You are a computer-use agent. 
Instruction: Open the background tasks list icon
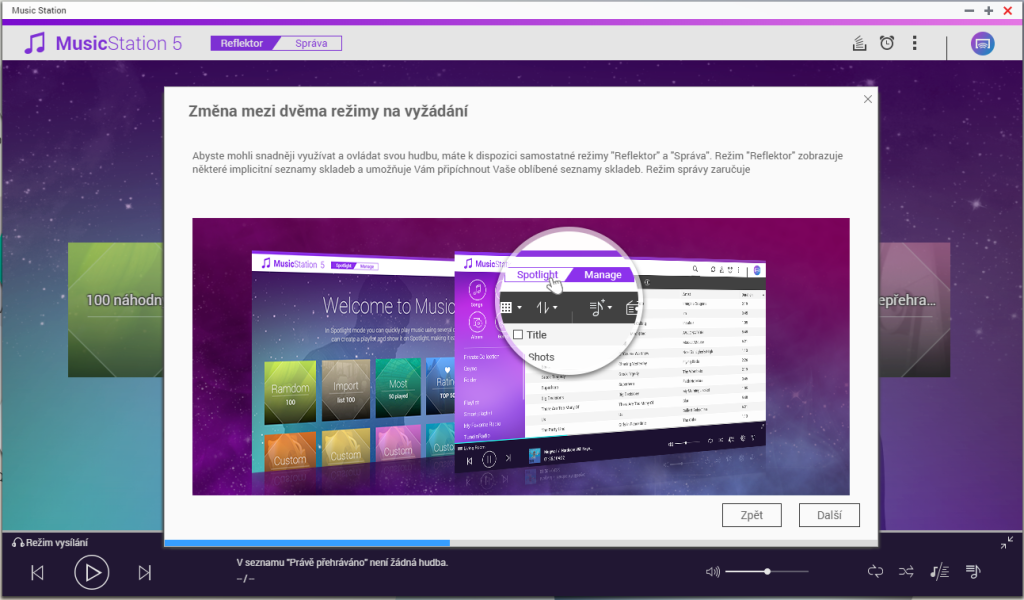tap(859, 43)
